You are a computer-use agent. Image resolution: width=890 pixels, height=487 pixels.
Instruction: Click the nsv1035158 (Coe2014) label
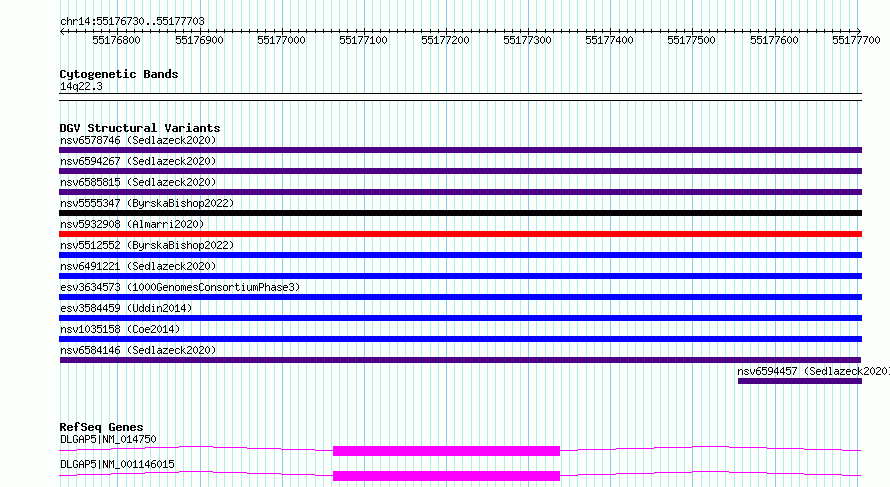(x=120, y=329)
